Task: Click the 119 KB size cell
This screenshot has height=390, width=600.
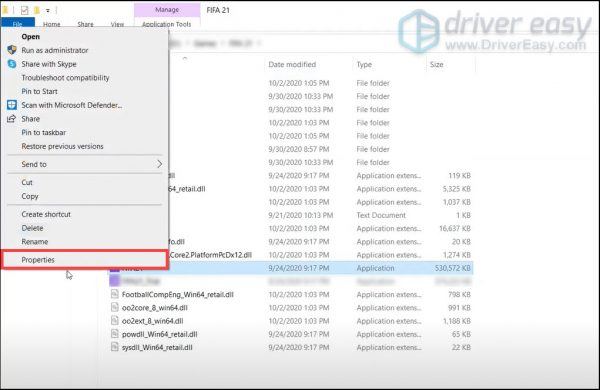Action: [460, 176]
